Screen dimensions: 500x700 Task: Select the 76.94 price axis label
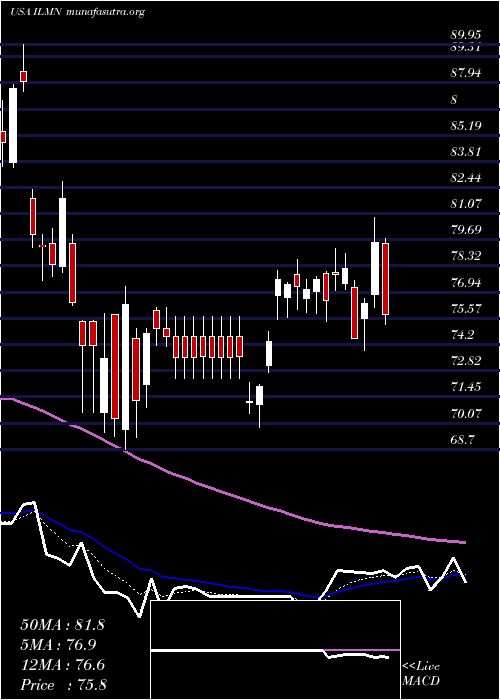pyautogui.click(x=467, y=282)
